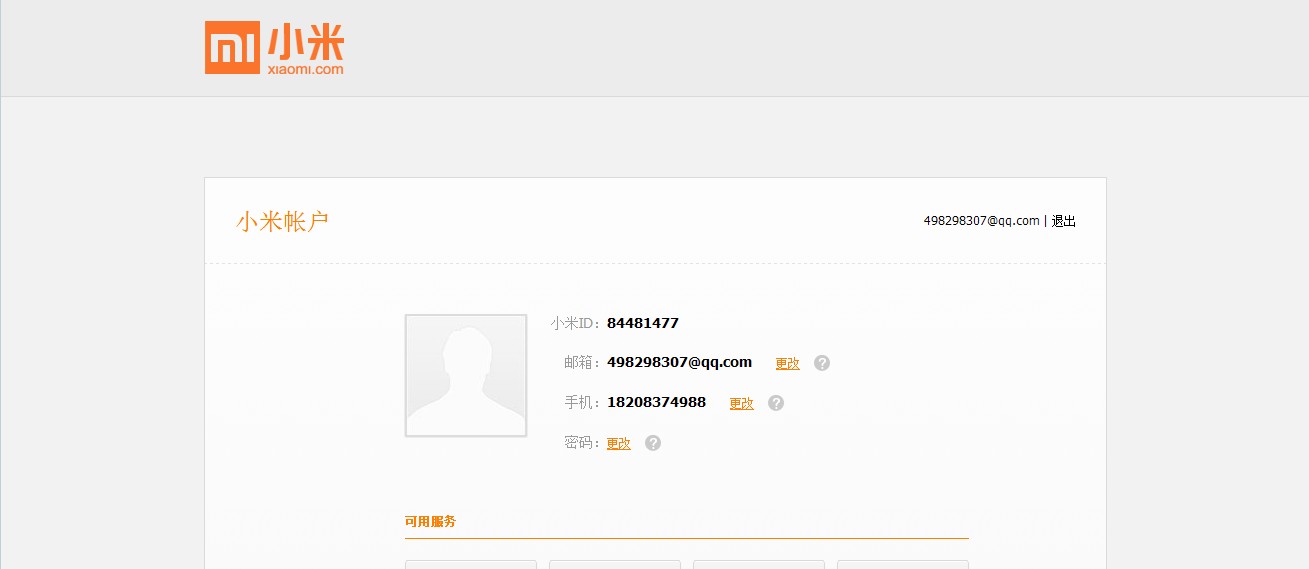The image size is (1309, 569).
Task: Open help icon beside email 更改
Action: pos(822,363)
